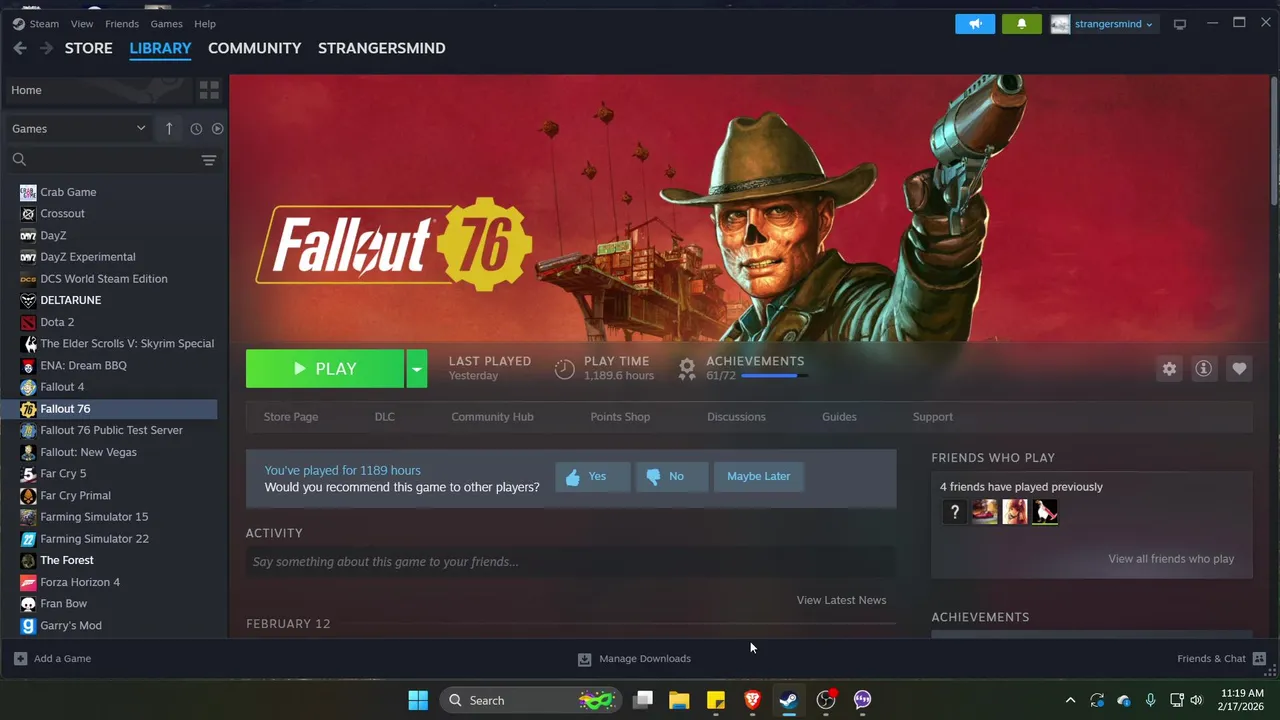
Task: Switch library to grid collections view
Action: 209,90
